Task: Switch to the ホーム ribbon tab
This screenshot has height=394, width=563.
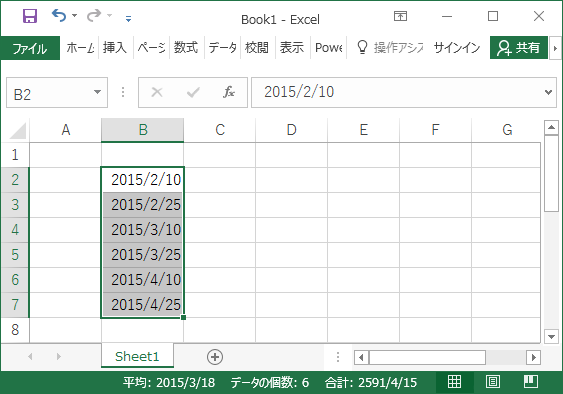Action: pos(80,47)
